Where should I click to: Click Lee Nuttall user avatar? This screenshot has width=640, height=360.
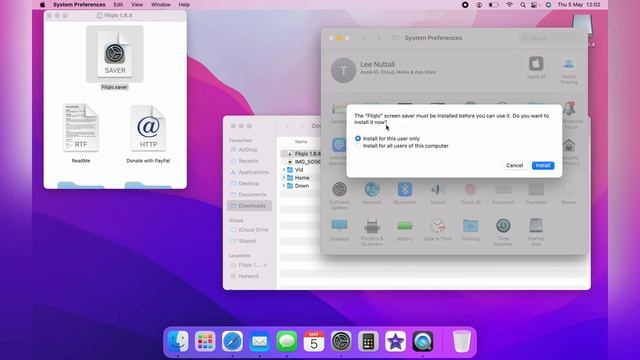[x=343, y=70]
